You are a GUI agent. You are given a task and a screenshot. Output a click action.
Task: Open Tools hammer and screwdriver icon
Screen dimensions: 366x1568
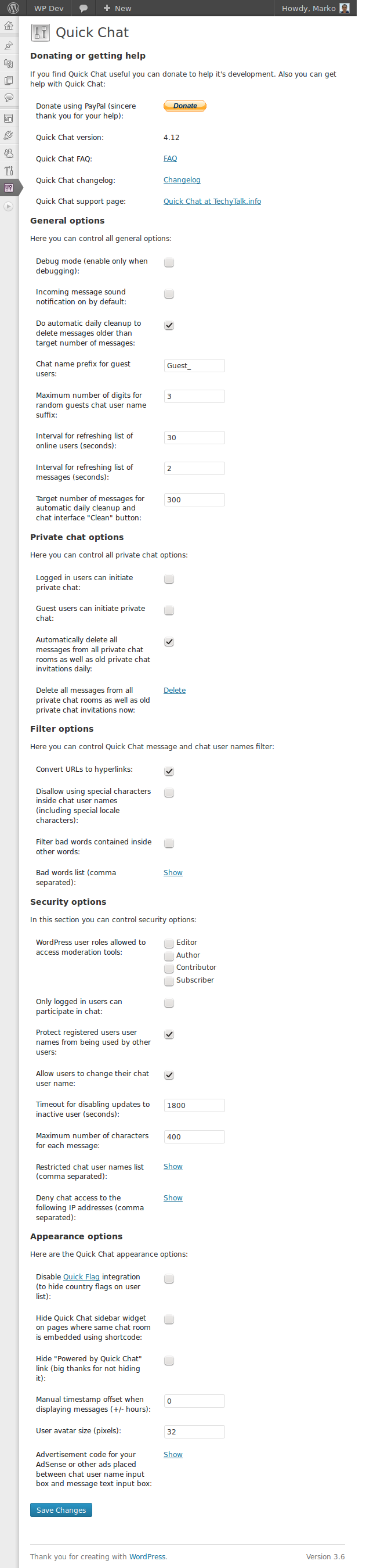(9, 171)
